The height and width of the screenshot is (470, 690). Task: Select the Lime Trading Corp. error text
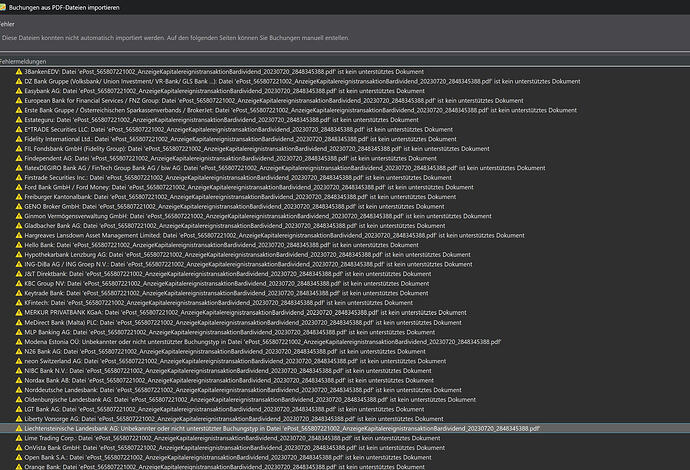(x=232, y=438)
